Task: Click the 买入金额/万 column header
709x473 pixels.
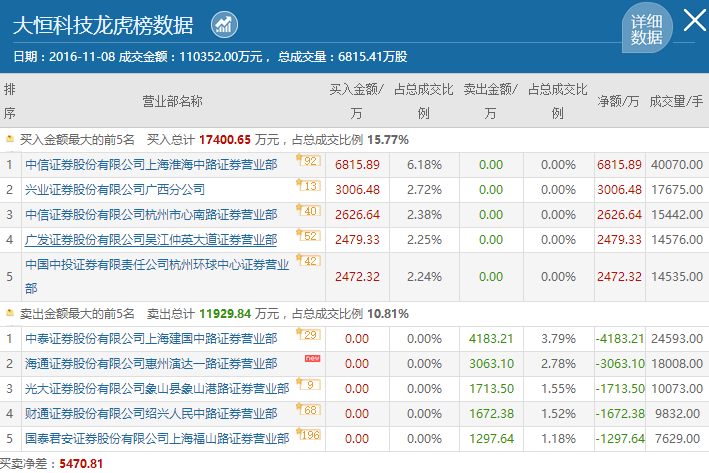Action: pos(356,101)
